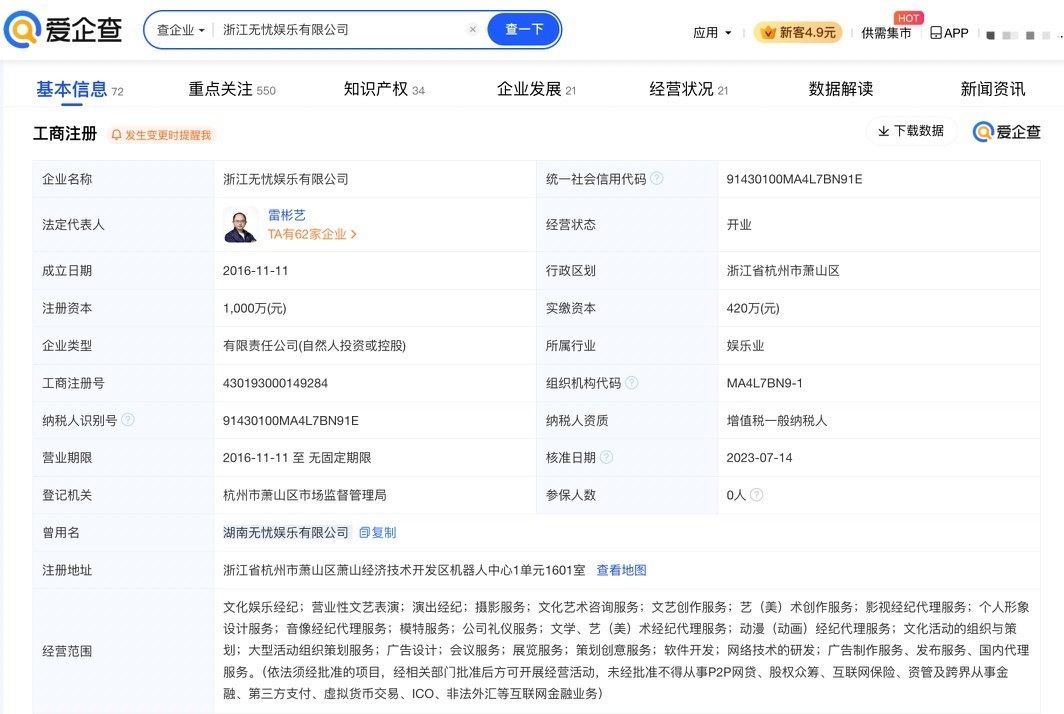
Task: Open the 查企业 search type dropdown
Action: (180, 30)
